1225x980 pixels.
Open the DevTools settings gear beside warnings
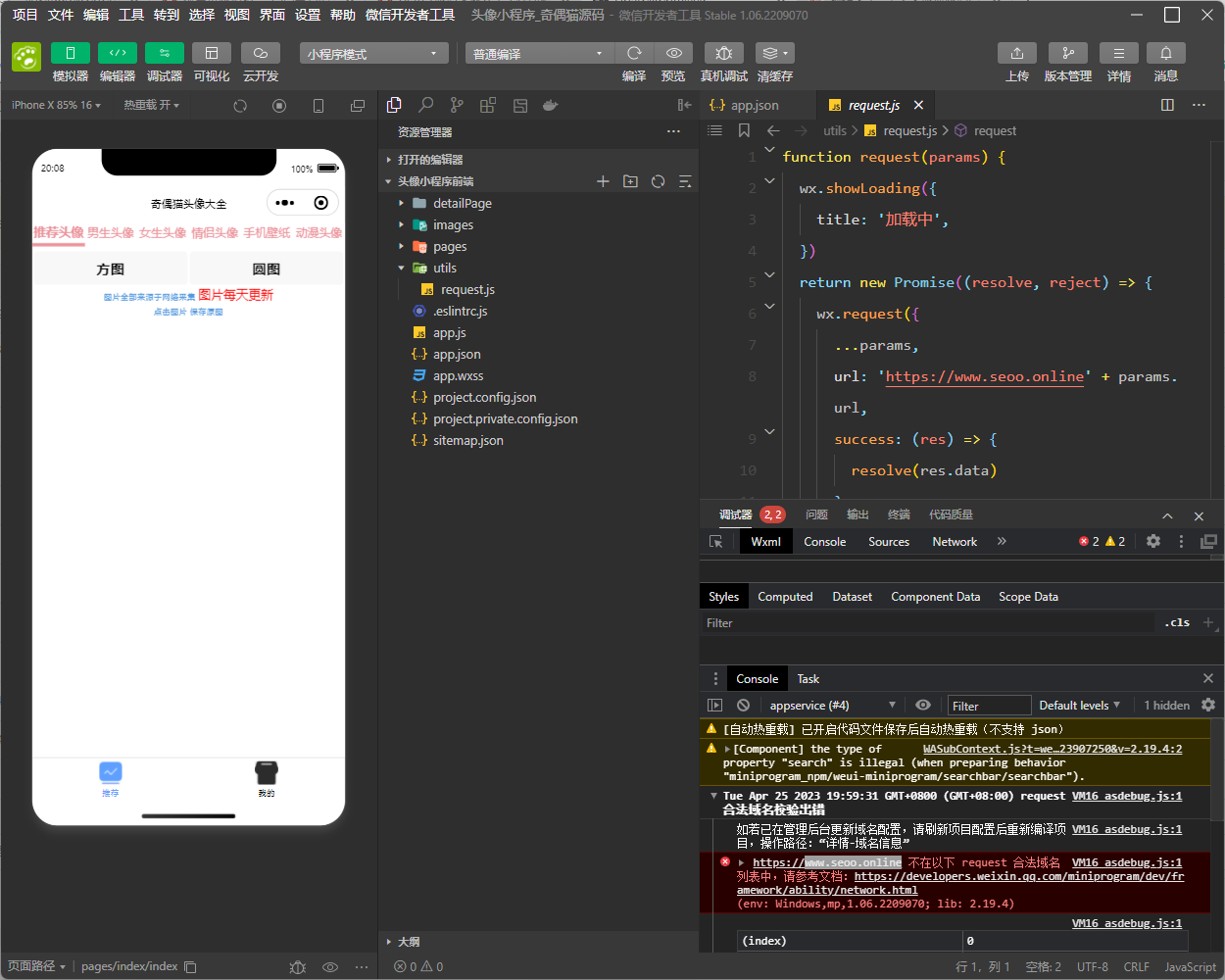tap(1153, 541)
